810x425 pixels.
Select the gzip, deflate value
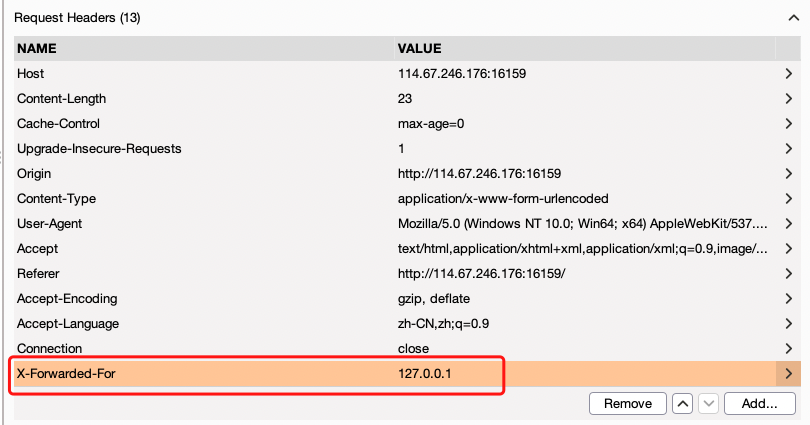[x=434, y=298]
